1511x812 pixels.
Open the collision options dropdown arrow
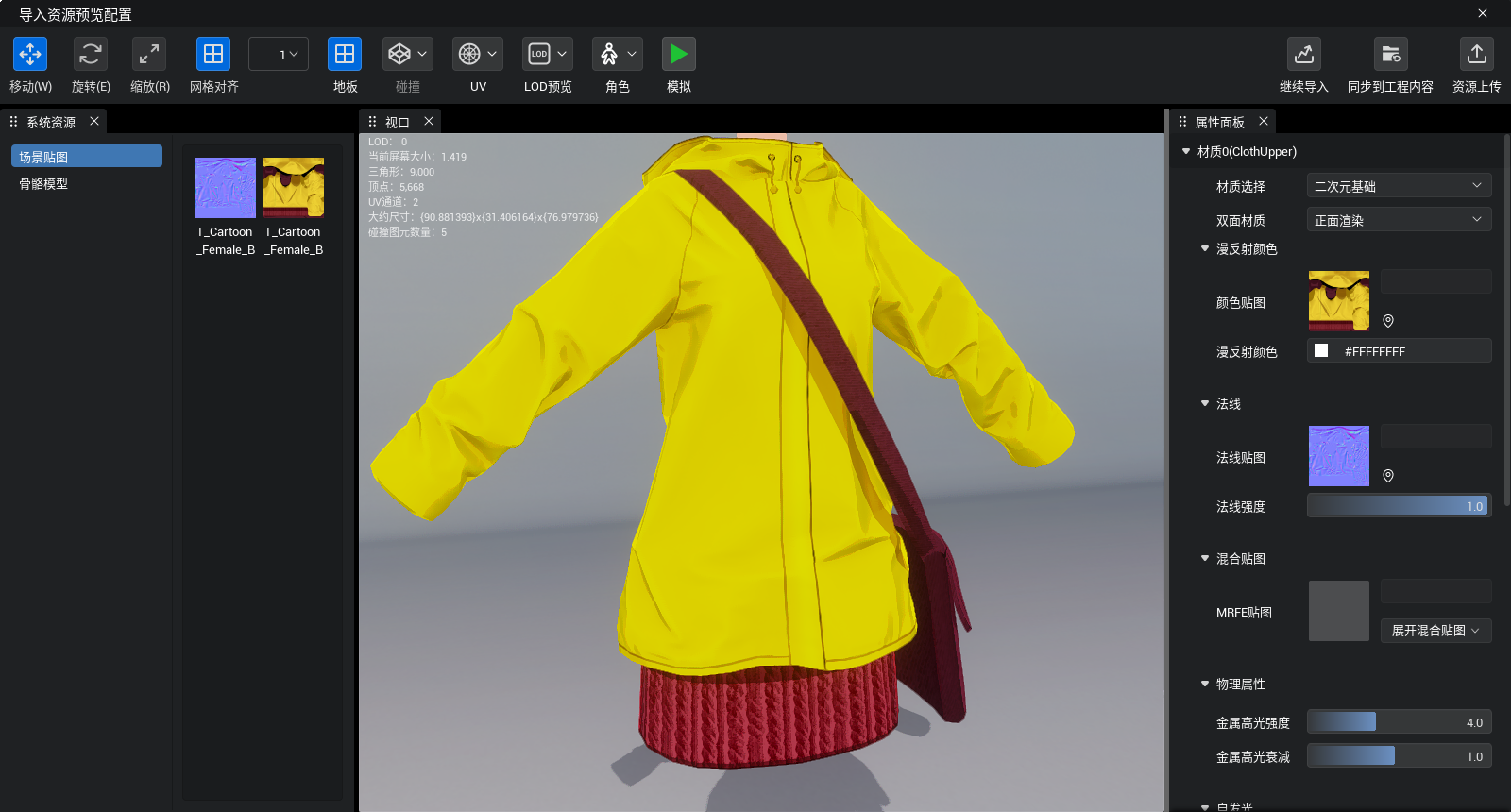point(422,54)
